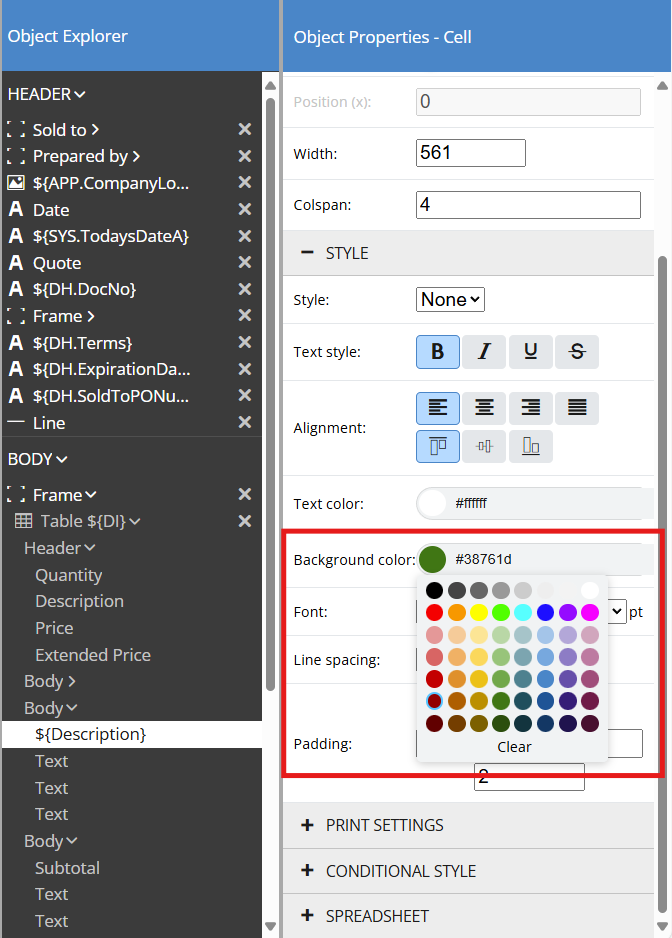Justify the cell text
The image size is (672, 938).
coord(577,408)
